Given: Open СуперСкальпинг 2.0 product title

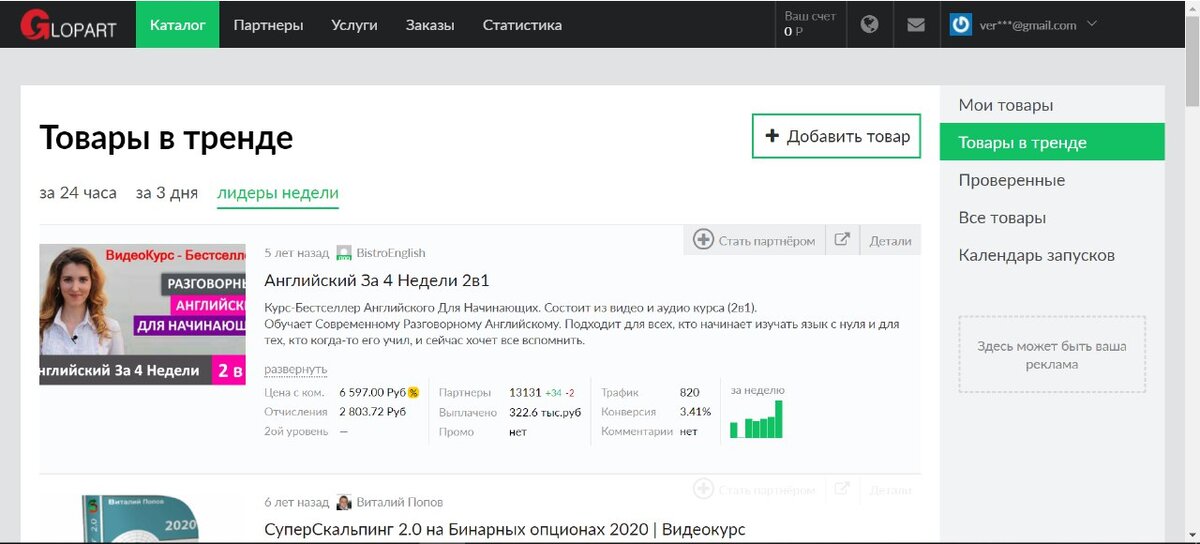Looking at the screenshot, I should [x=505, y=529].
